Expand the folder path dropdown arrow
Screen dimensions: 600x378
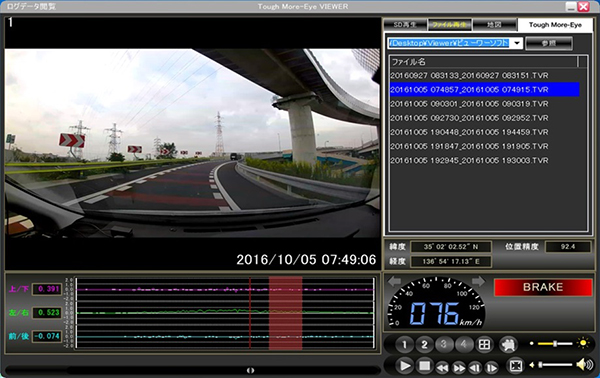point(517,43)
